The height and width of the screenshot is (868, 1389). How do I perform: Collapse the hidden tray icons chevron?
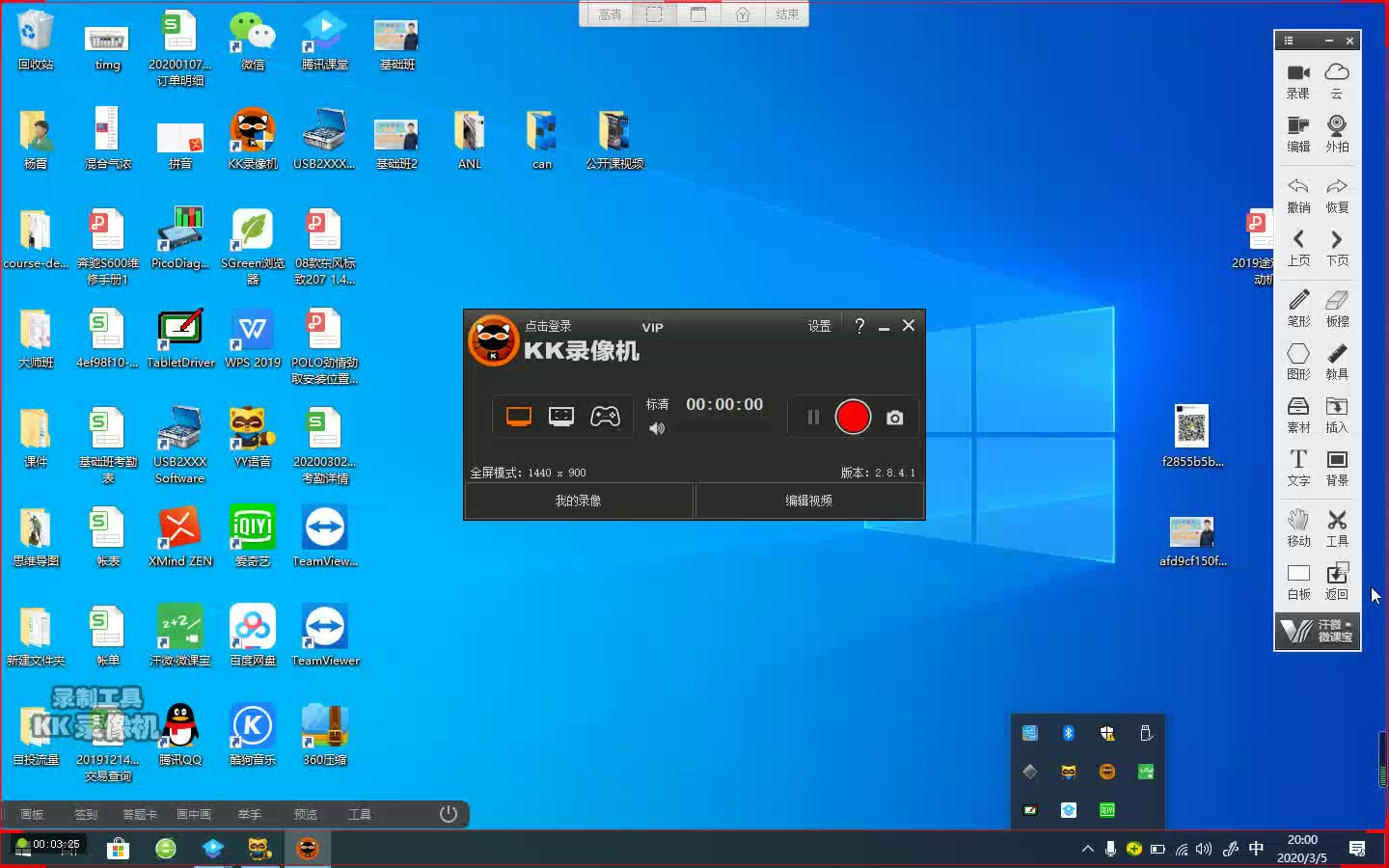pyautogui.click(x=1087, y=849)
